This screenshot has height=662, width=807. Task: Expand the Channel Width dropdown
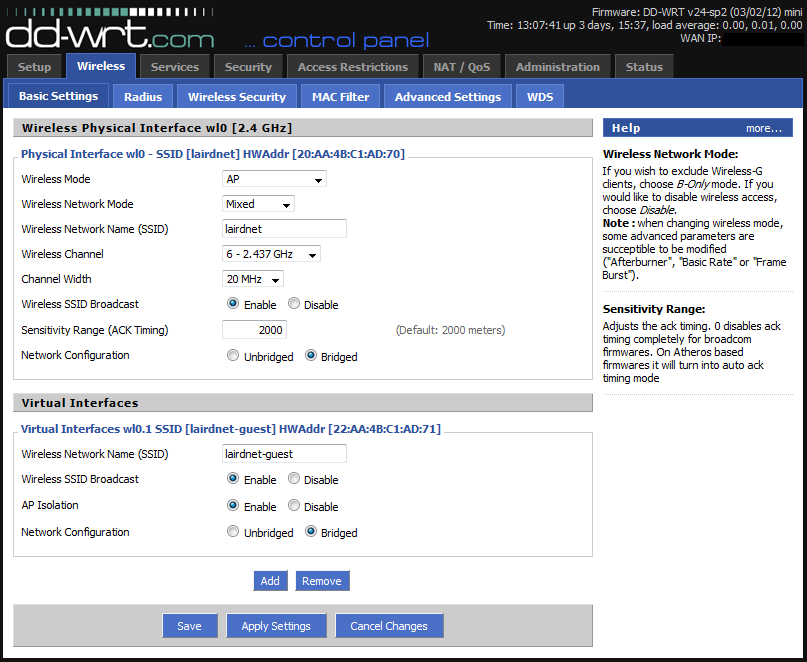pos(252,280)
